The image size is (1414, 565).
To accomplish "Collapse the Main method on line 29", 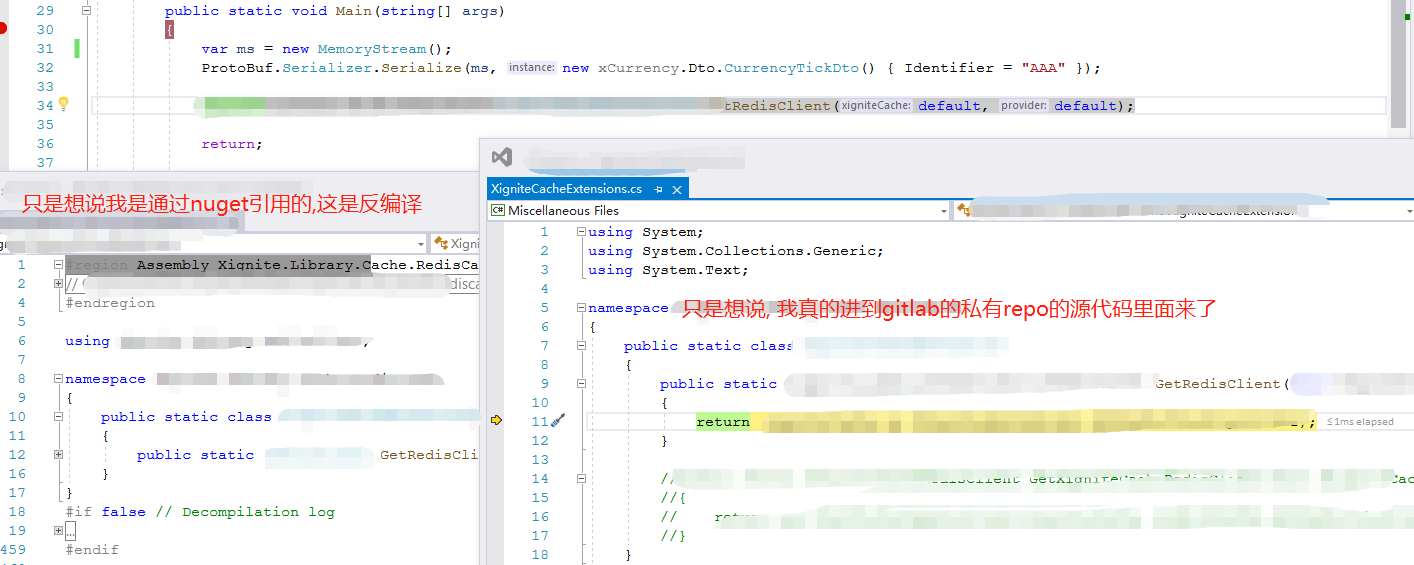I will click(86, 11).
